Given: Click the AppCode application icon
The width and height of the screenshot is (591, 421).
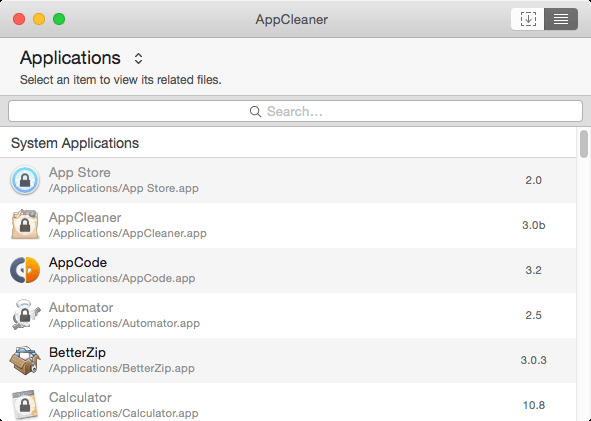Looking at the screenshot, I should coord(25,270).
